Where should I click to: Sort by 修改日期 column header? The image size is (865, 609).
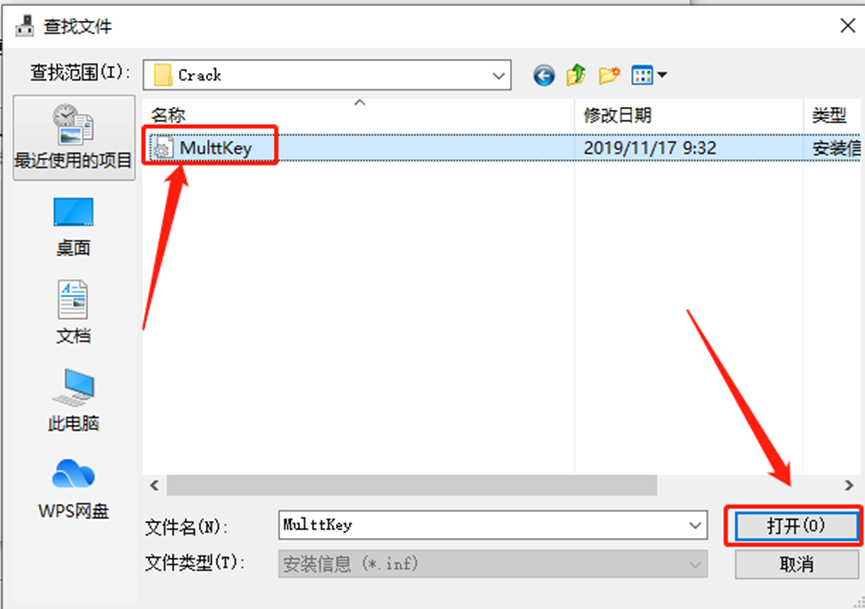pos(617,115)
